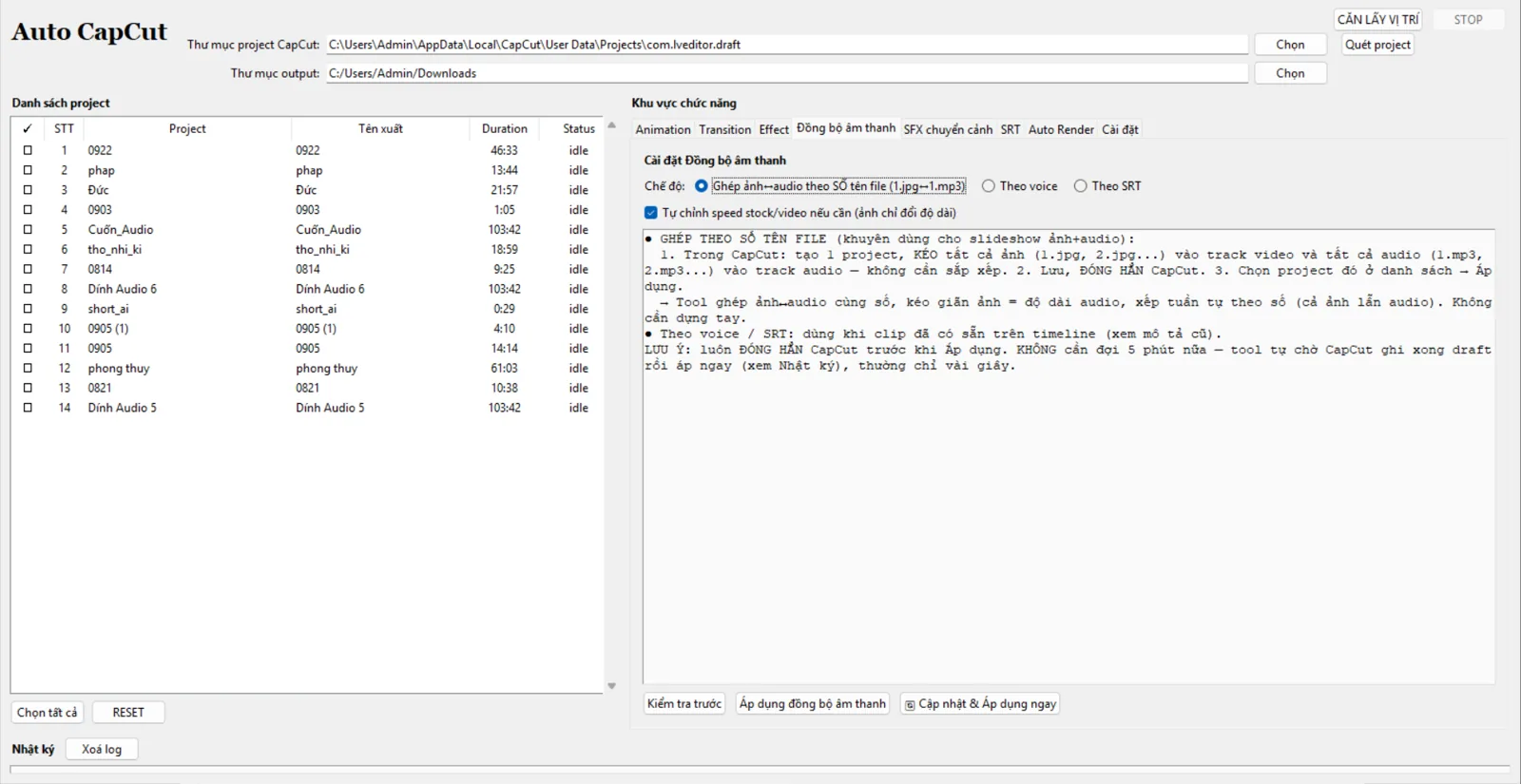Switch to the Animation tab
This screenshot has width=1521, height=784.
coord(663,129)
